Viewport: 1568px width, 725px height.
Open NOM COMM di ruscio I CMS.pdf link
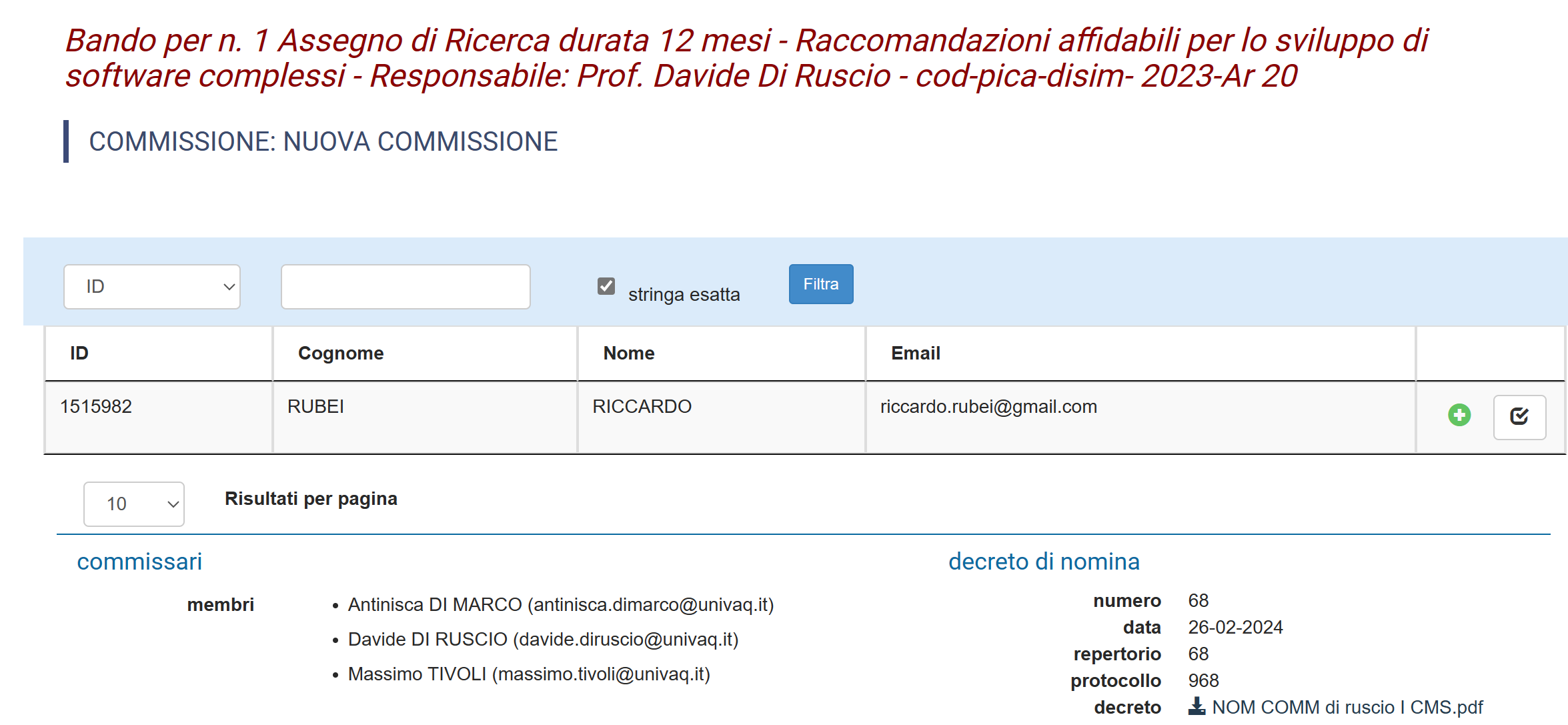[x=1347, y=707]
